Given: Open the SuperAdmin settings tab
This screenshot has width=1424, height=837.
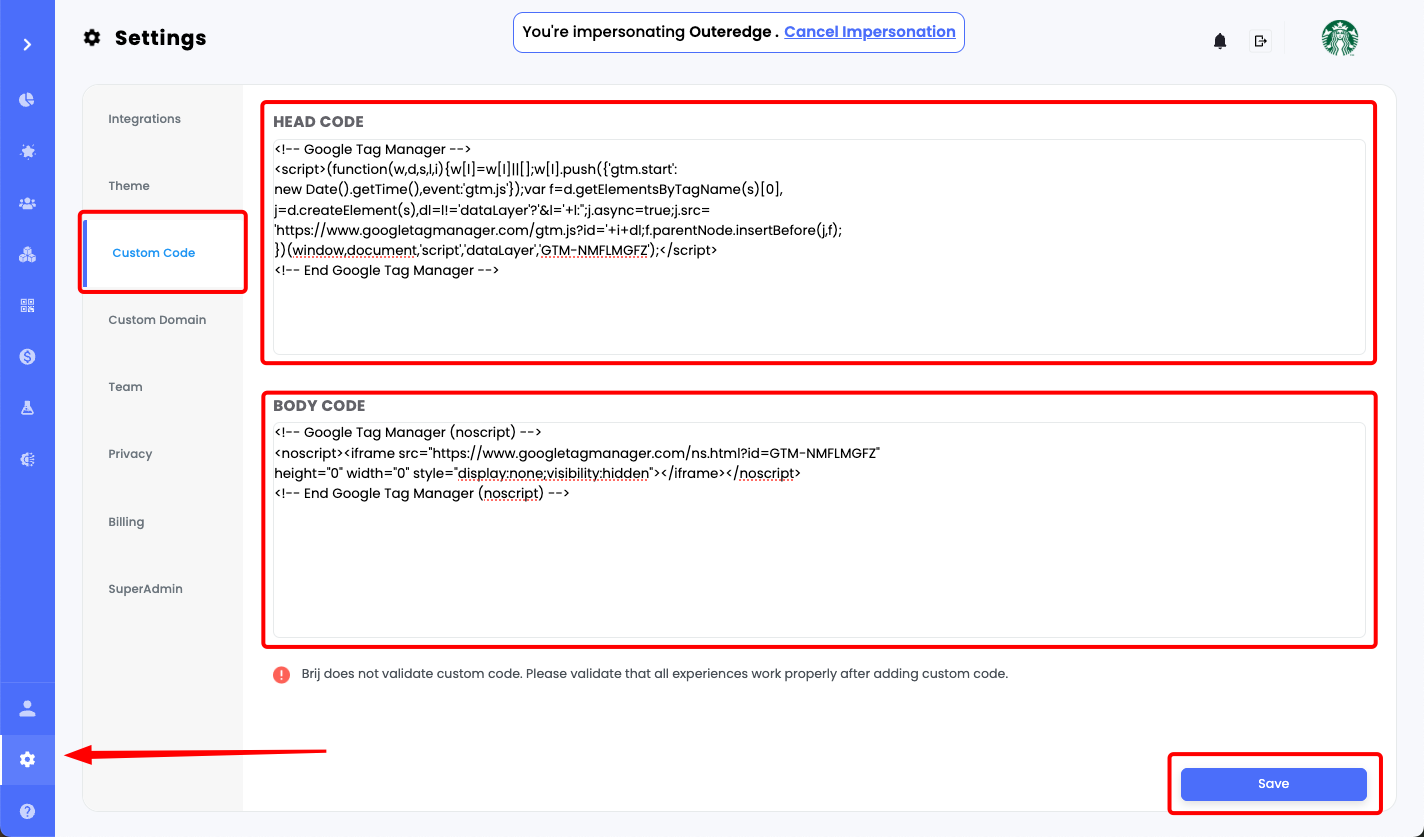Looking at the screenshot, I should [x=146, y=589].
